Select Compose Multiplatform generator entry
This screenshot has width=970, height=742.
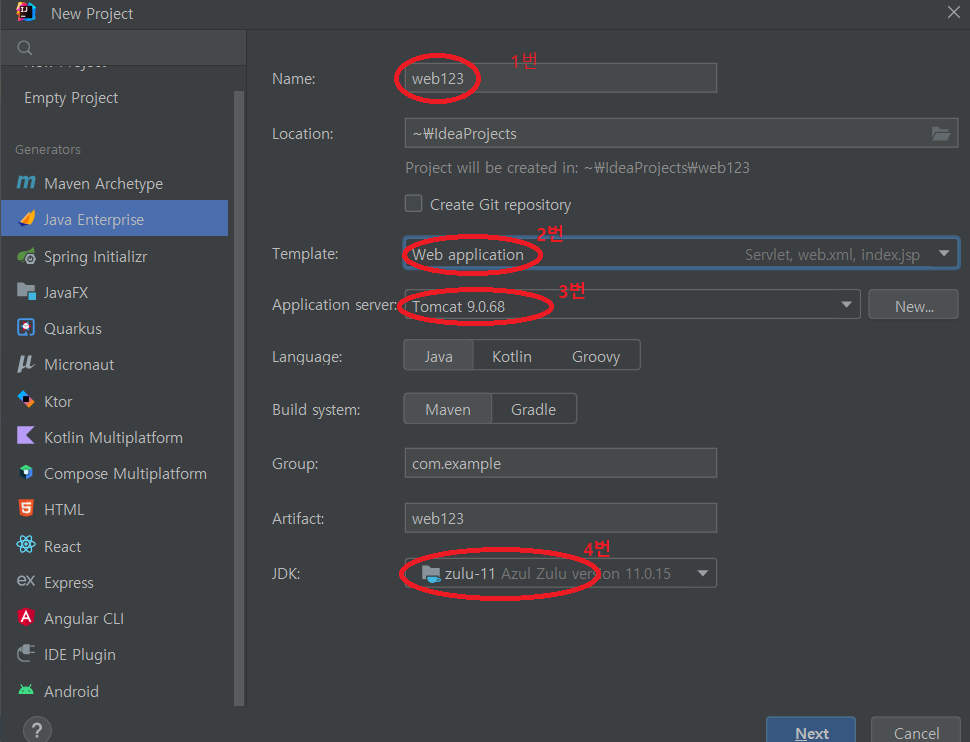point(114,473)
